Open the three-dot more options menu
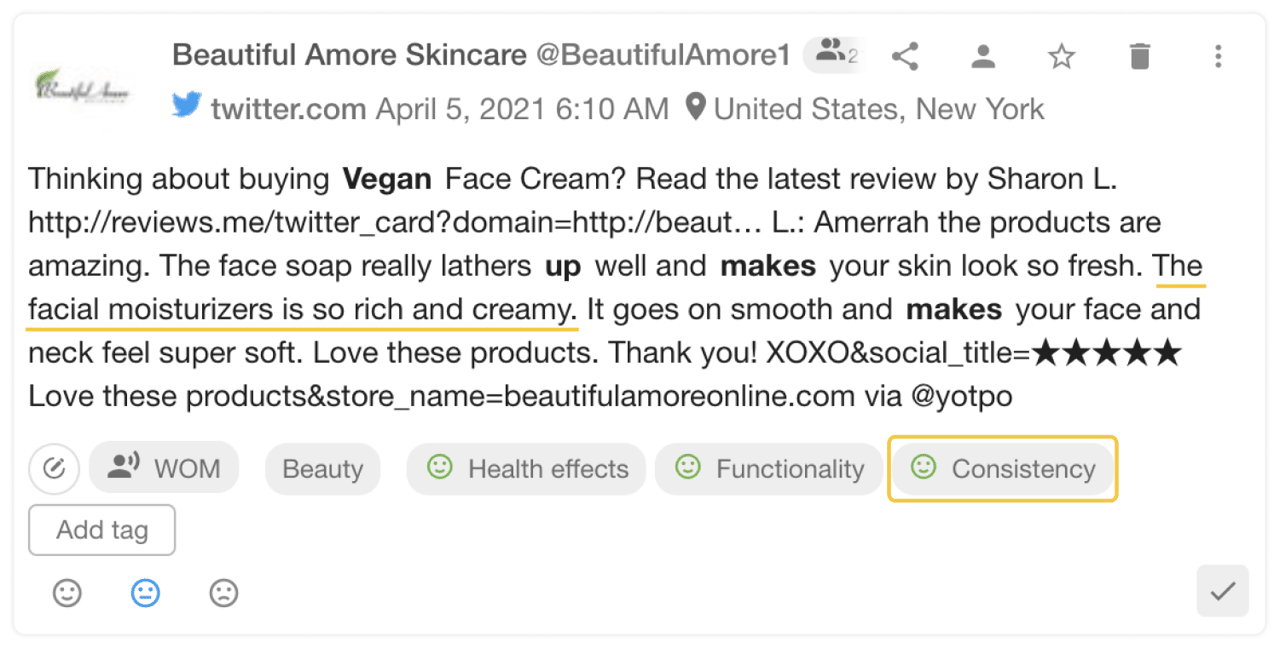 pyautogui.click(x=1217, y=56)
